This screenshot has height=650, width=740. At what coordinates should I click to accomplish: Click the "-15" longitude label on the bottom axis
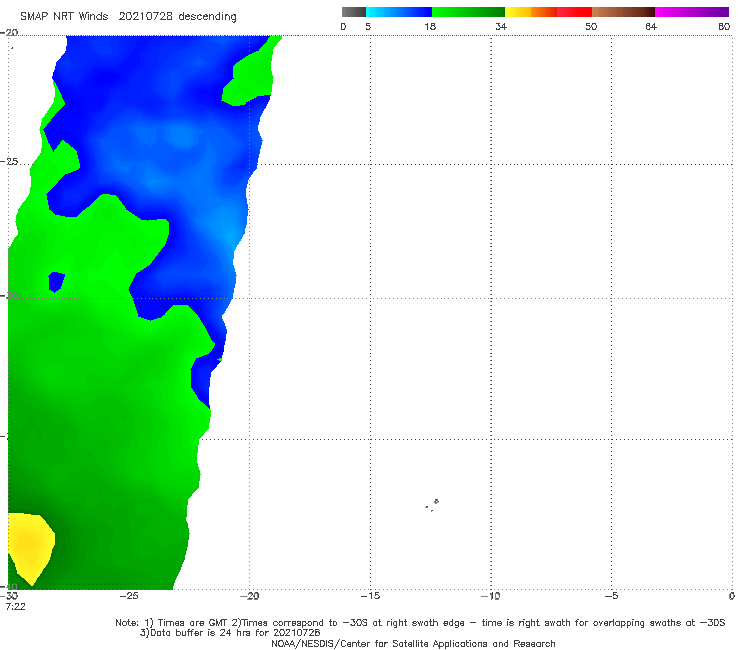click(x=370, y=596)
